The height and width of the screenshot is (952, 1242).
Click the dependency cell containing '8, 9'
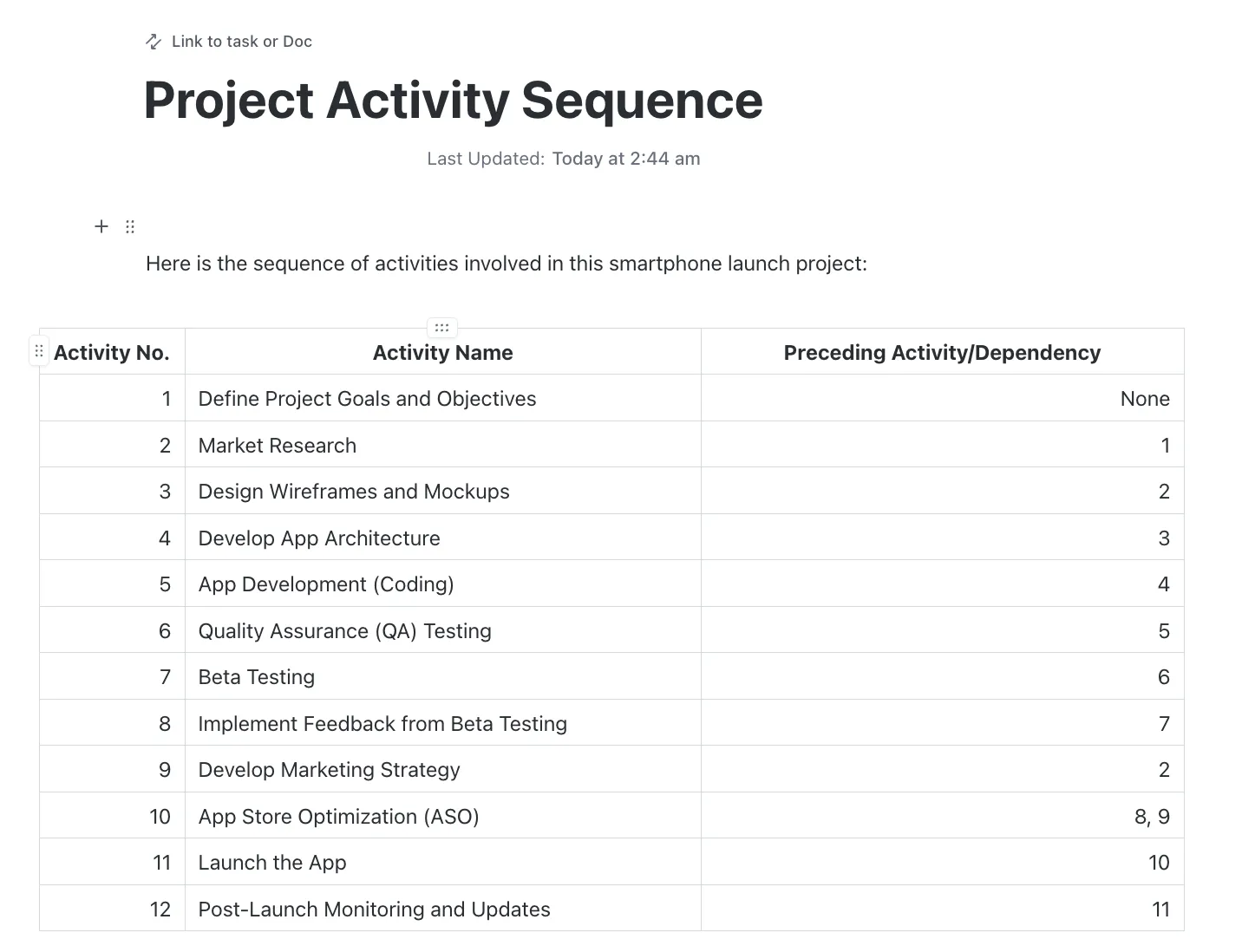coord(943,816)
